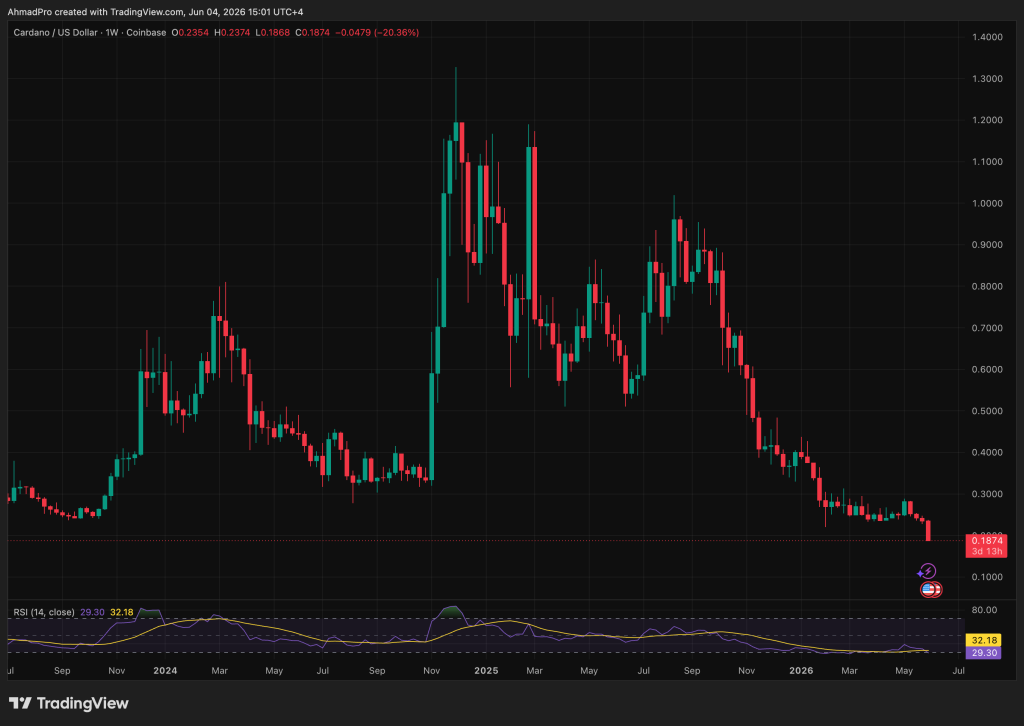
Task: Click the 0.7000 price scale label
Action: (987, 328)
